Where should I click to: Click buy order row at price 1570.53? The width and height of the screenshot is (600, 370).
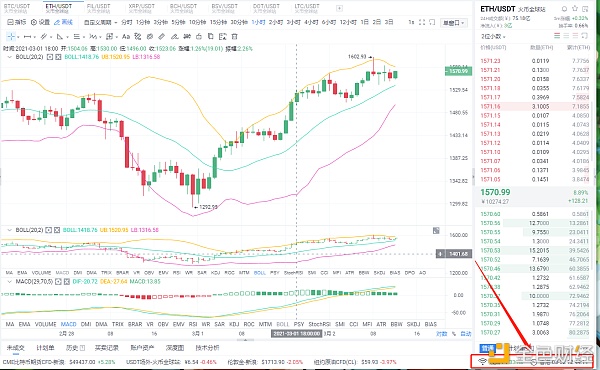535,250
